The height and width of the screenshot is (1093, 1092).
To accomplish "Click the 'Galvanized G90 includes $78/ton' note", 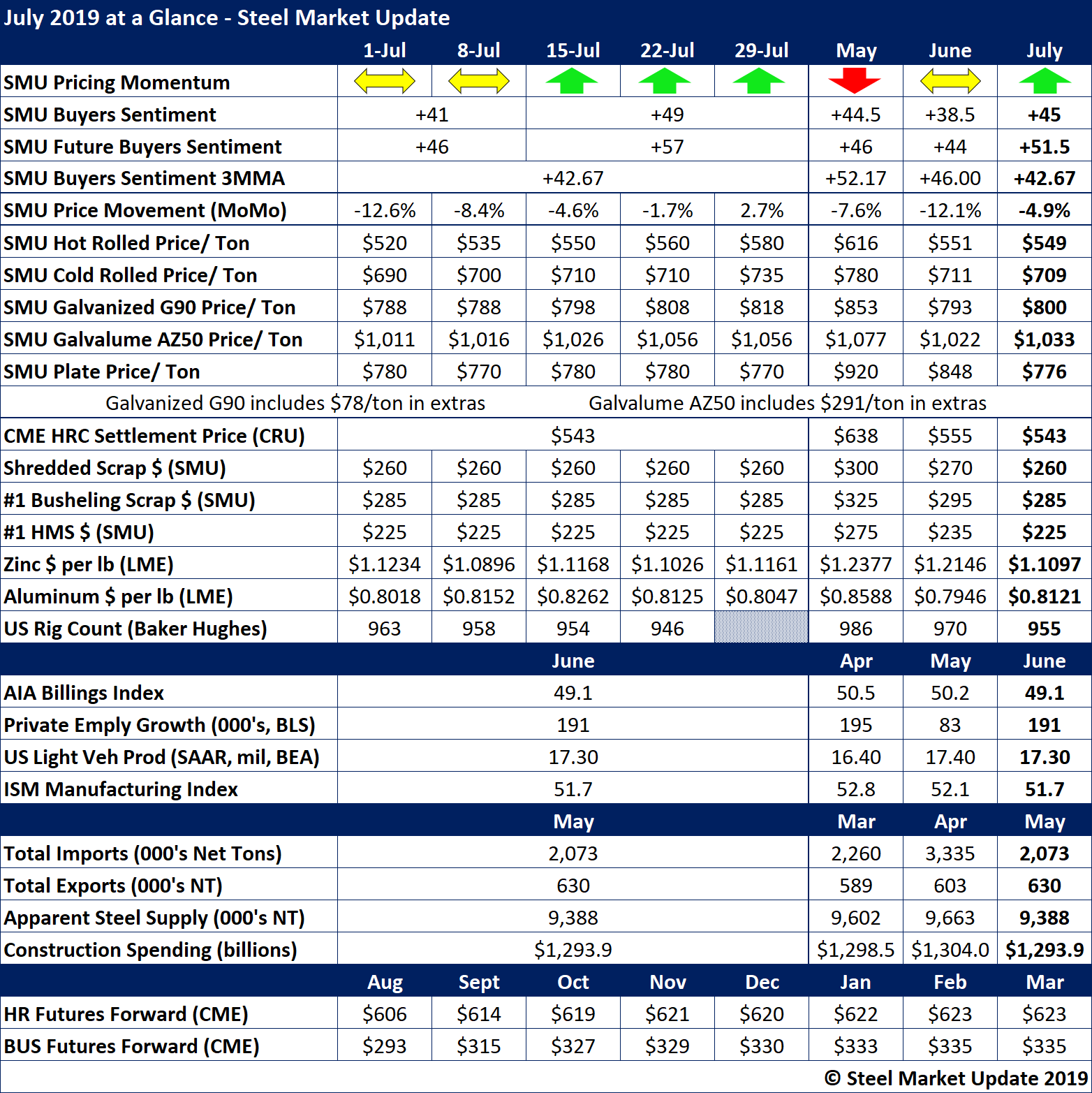I will [x=295, y=403].
